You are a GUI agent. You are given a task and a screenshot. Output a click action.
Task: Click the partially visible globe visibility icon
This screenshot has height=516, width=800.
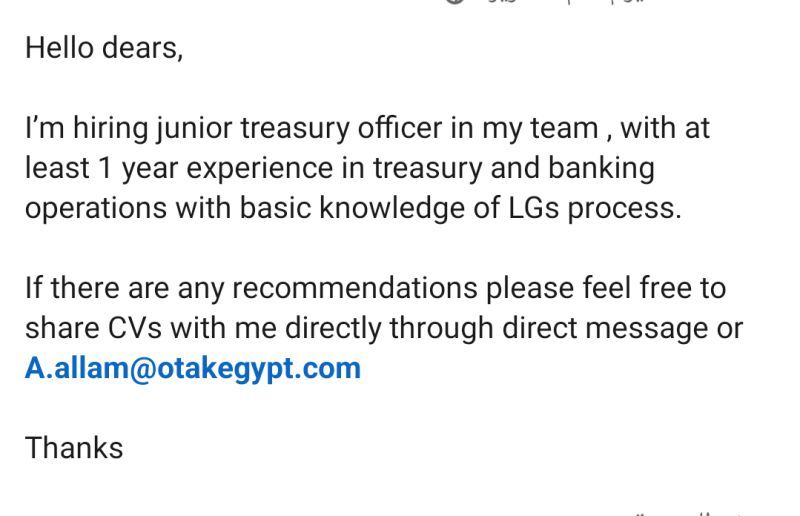[454, 2]
